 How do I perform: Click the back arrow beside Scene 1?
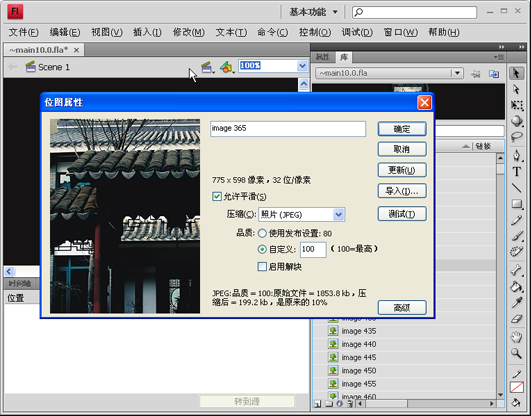pyautogui.click(x=13, y=67)
